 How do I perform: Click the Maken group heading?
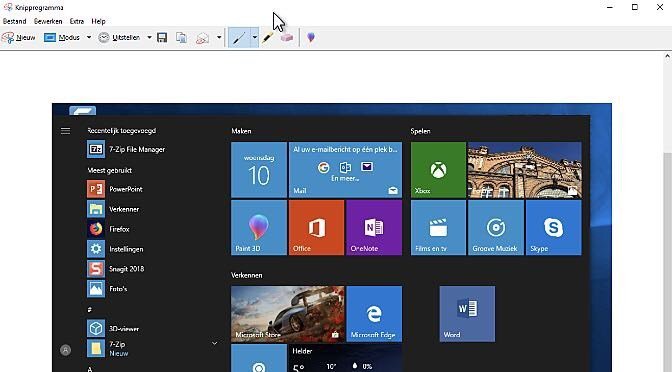241,131
